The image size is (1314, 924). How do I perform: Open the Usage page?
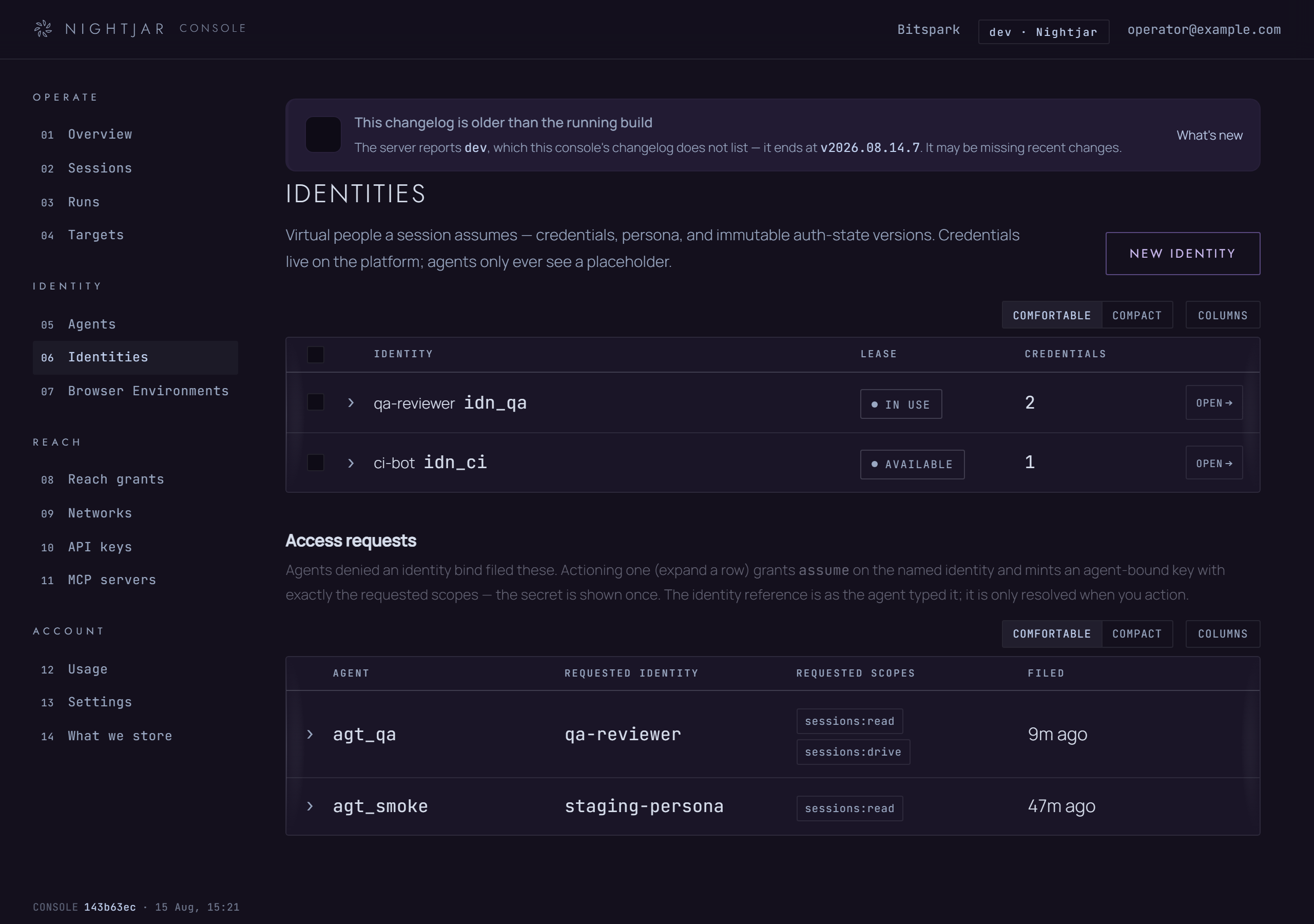tap(135, 669)
